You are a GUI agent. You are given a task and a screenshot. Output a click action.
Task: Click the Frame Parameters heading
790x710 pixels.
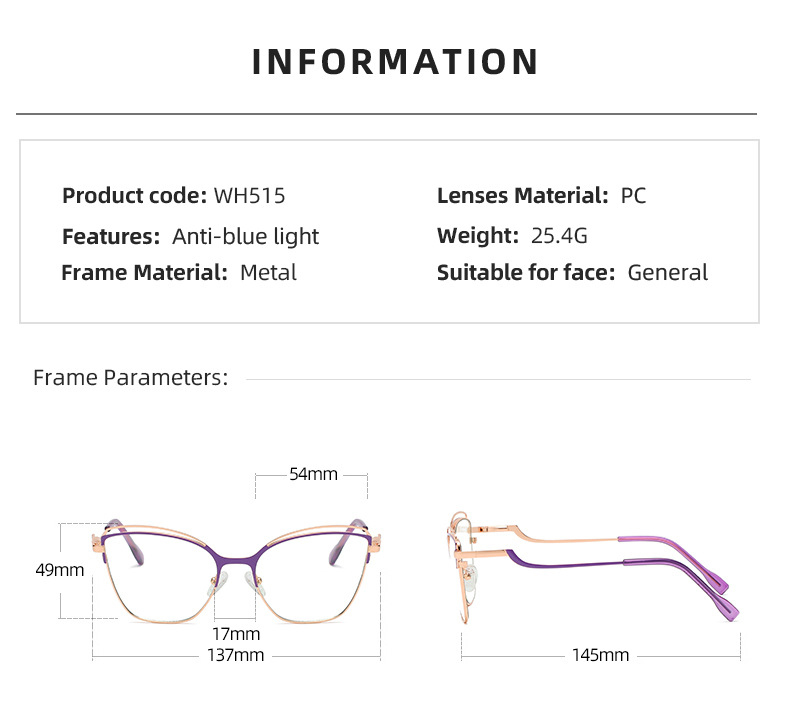130,377
